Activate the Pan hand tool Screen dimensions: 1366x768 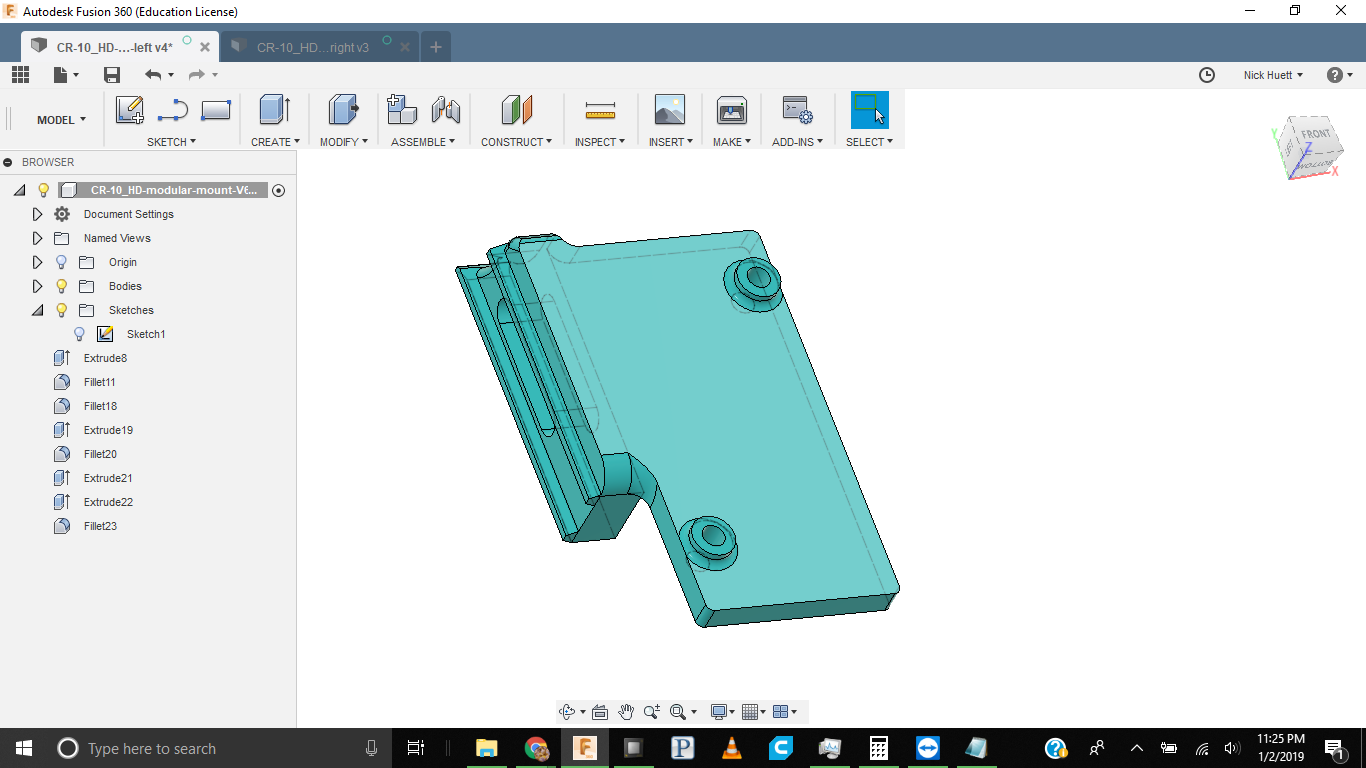(626, 712)
